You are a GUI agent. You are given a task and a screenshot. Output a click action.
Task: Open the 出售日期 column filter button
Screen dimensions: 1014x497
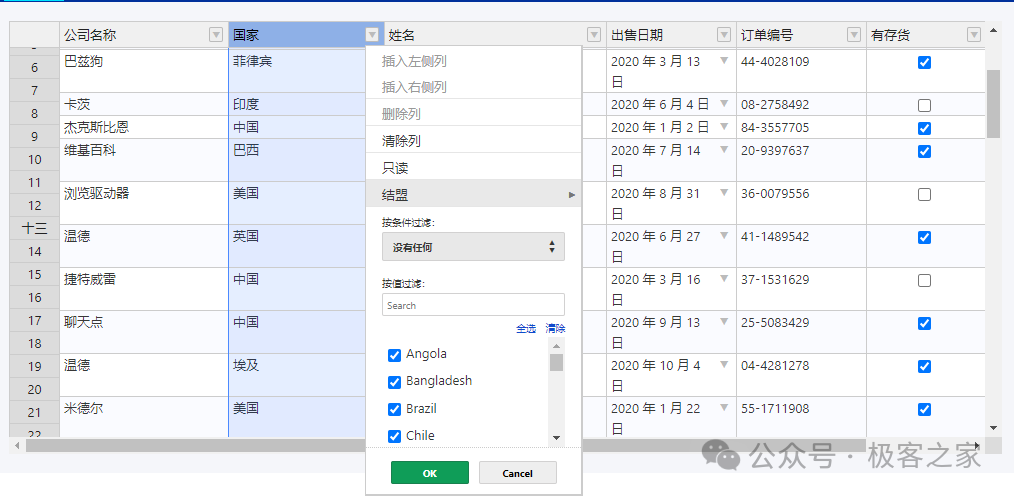click(x=724, y=35)
